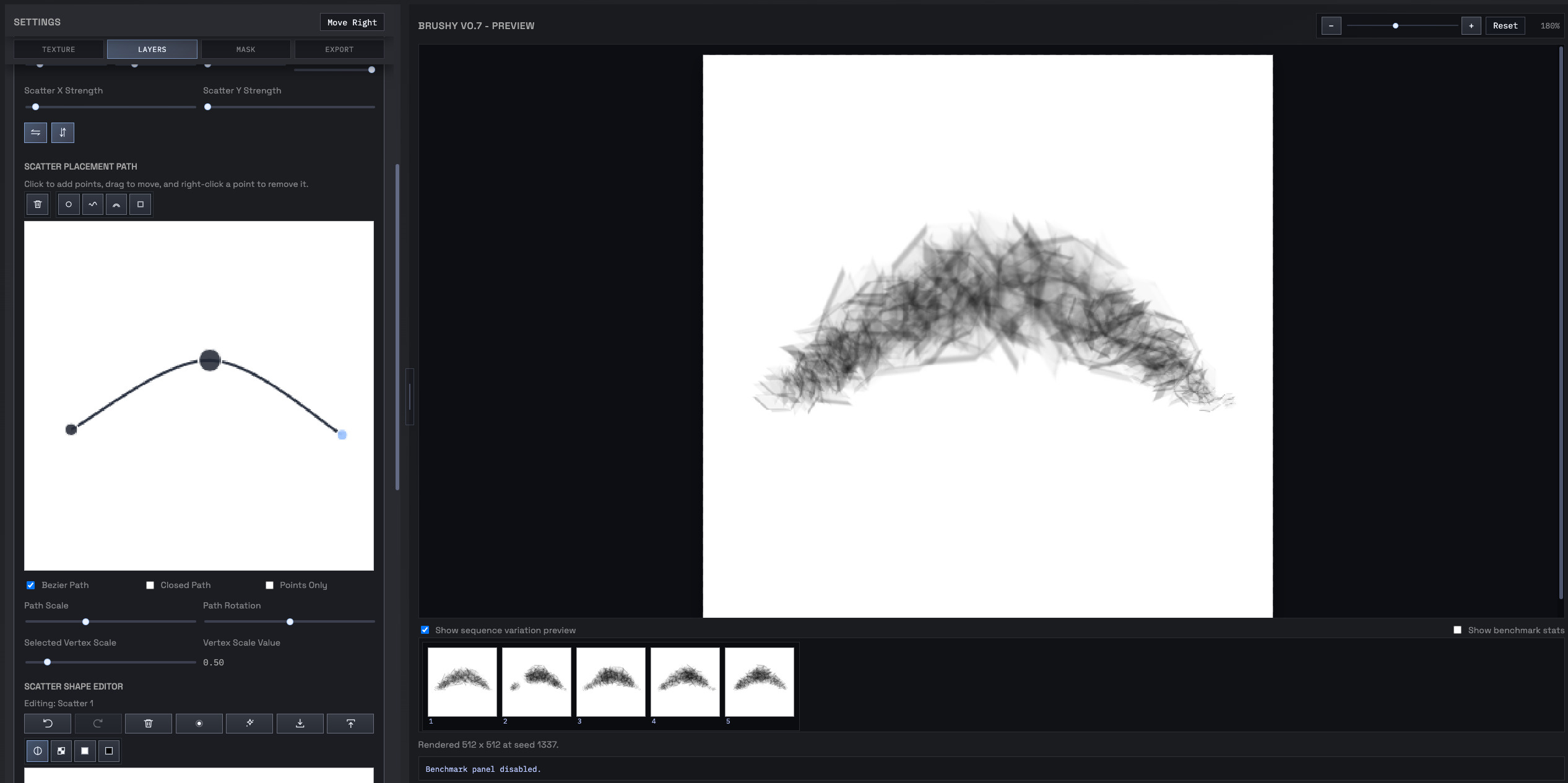
Task: Apply the wave path preset
Action: pos(93,204)
